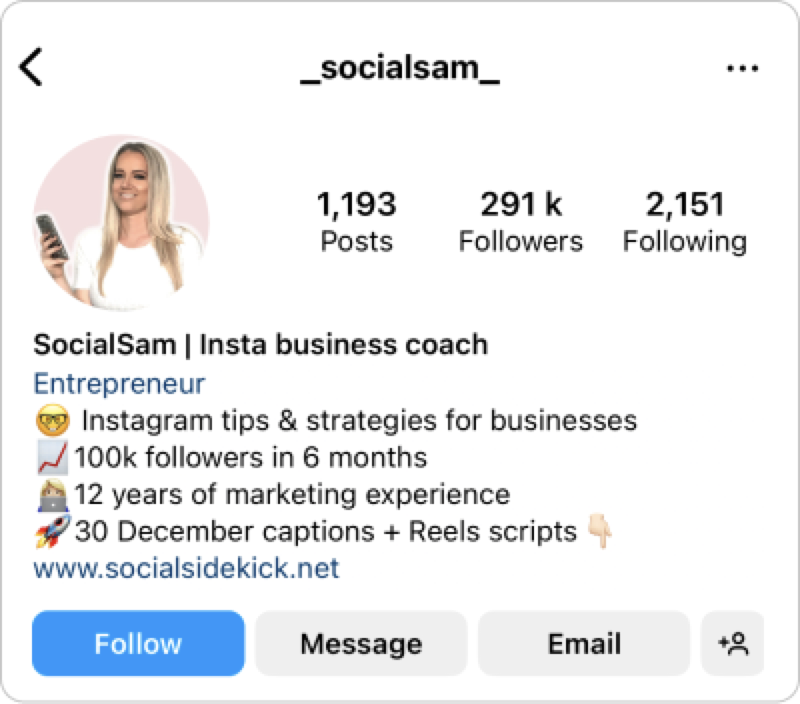
Task: Click the Email button
Action: (584, 643)
